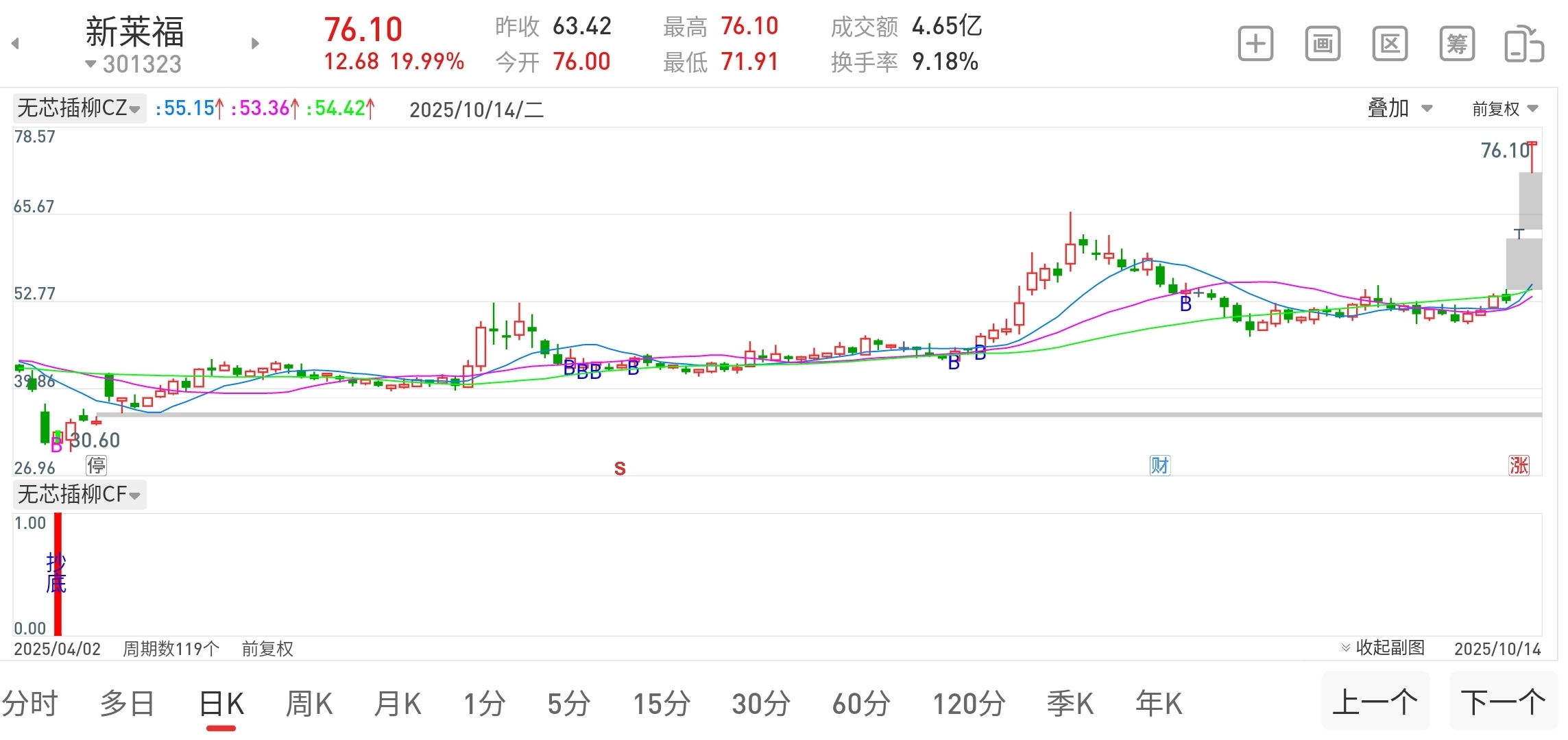Go to previous stock with left arrow
The width and height of the screenshot is (1568, 740).
point(15,44)
